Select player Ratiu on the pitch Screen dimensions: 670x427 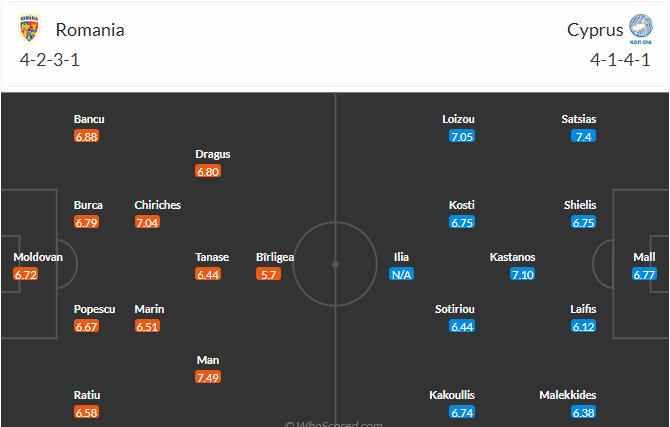pos(87,395)
